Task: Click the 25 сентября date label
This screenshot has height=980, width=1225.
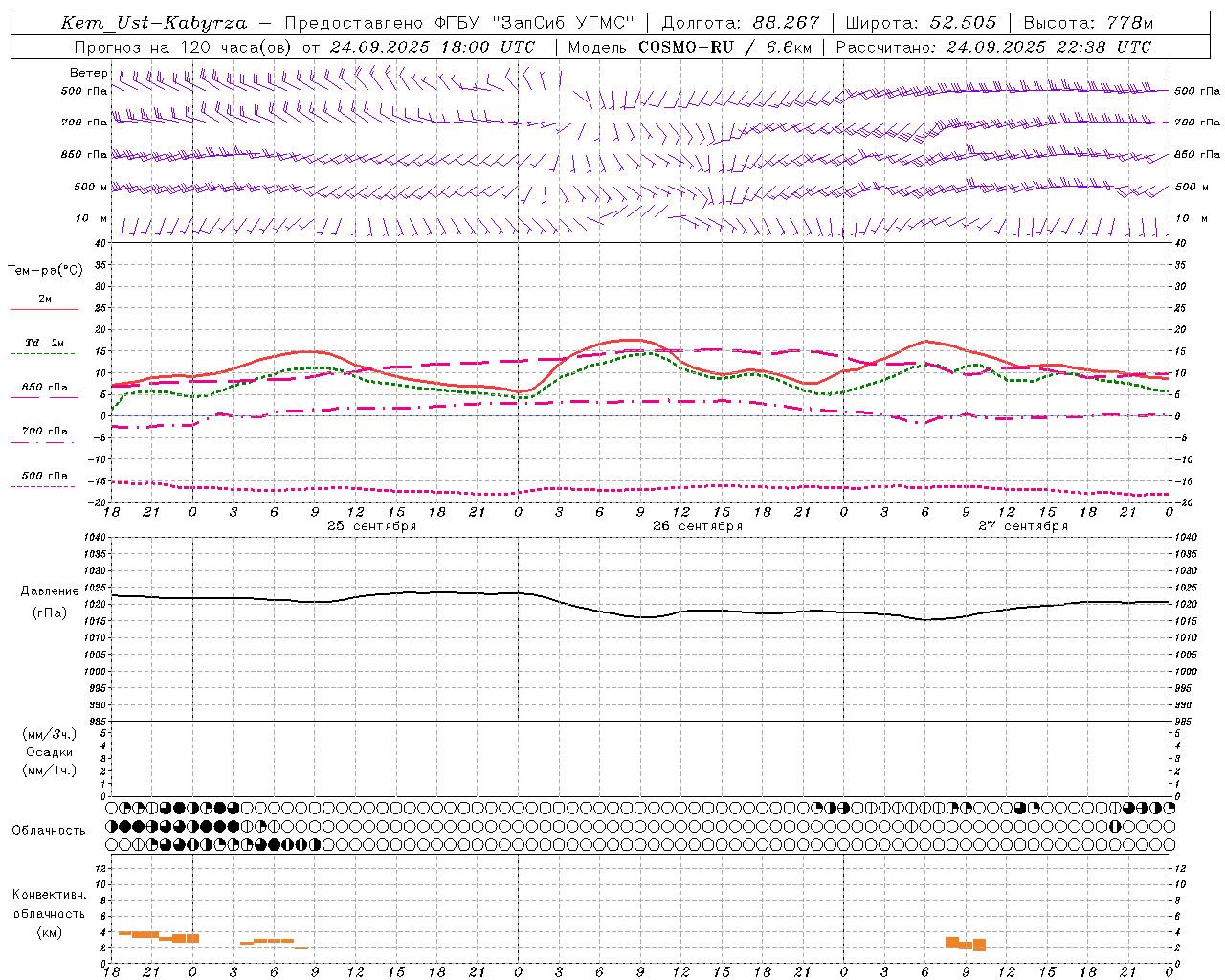Action: point(371,526)
